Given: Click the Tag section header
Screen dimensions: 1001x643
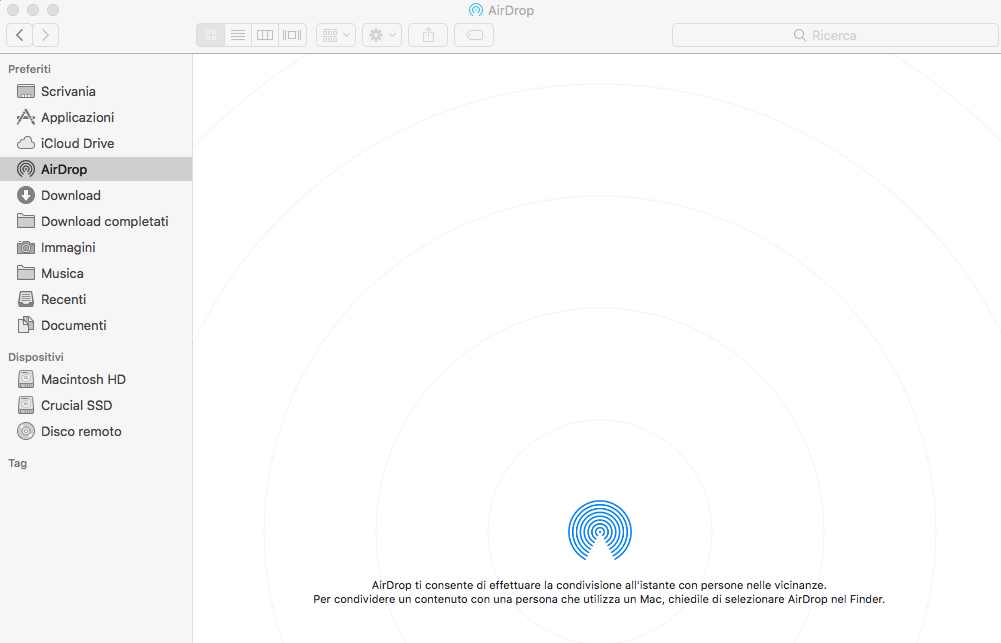Looking at the screenshot, I should 17,464.
